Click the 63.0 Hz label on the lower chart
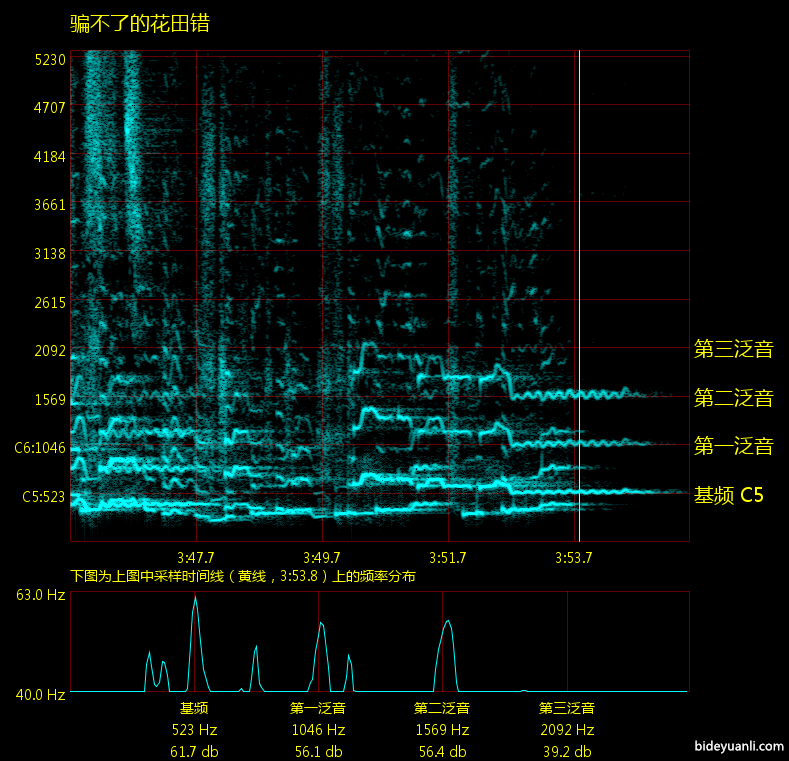Image resolution: width=789 pixels, height=761 pixels. point(40,595)
